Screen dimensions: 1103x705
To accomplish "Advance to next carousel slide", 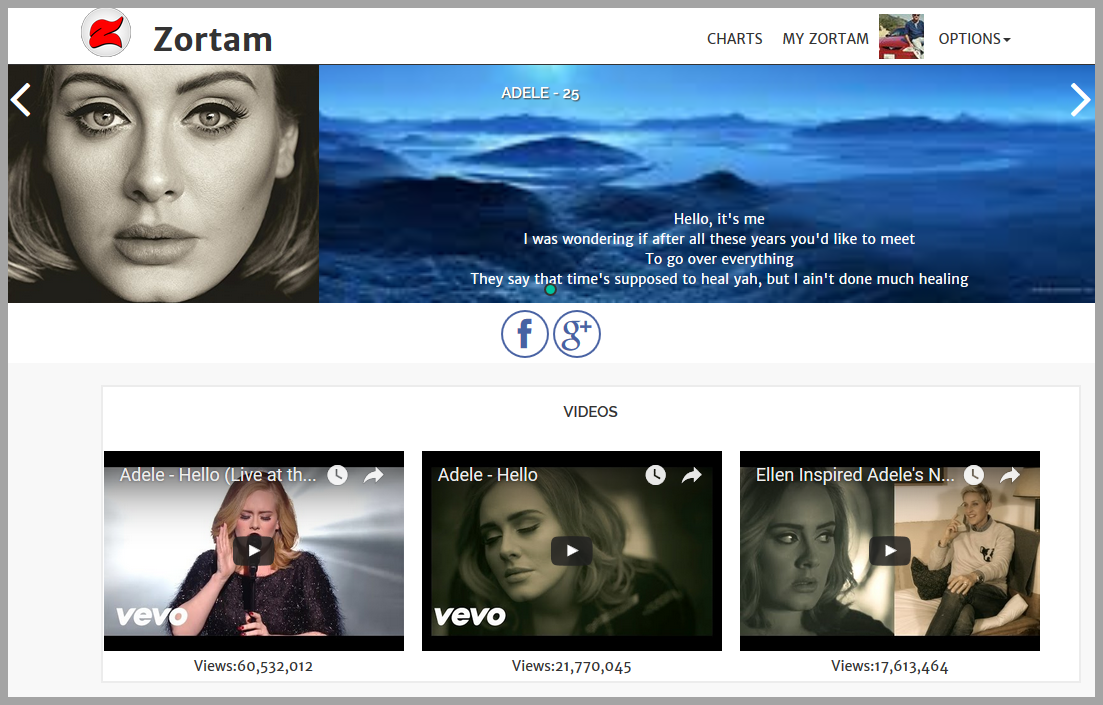I will click(x=1080, y=99).
